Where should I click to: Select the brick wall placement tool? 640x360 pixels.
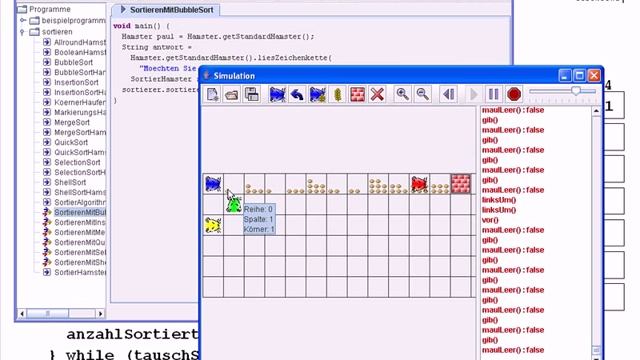click(357, 94)
